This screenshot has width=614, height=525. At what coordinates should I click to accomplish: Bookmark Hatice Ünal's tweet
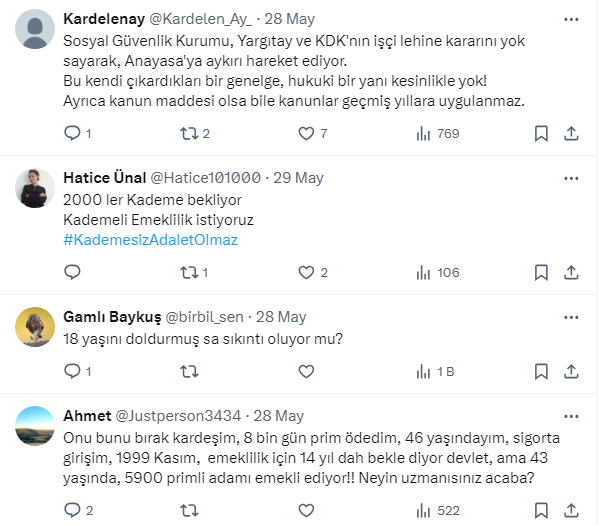(540, 272)
